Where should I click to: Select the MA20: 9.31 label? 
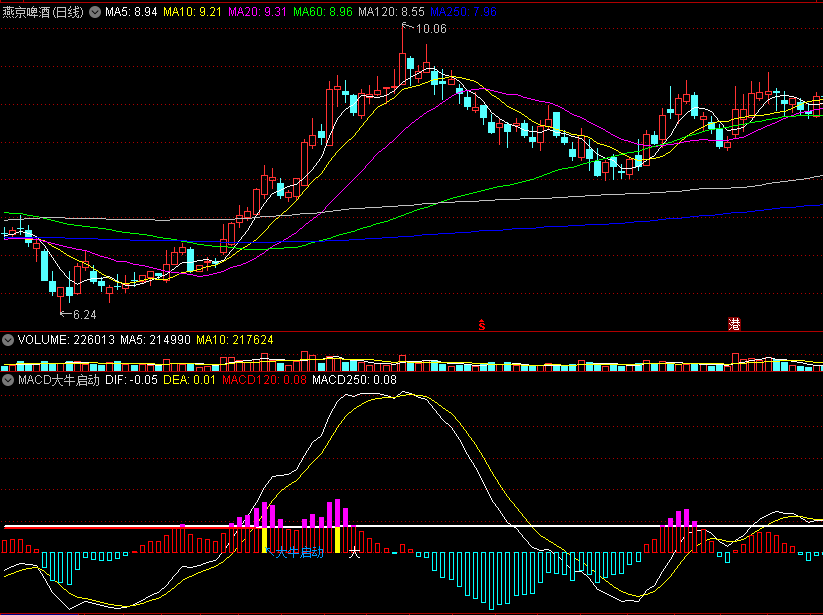tap(257, 12)
